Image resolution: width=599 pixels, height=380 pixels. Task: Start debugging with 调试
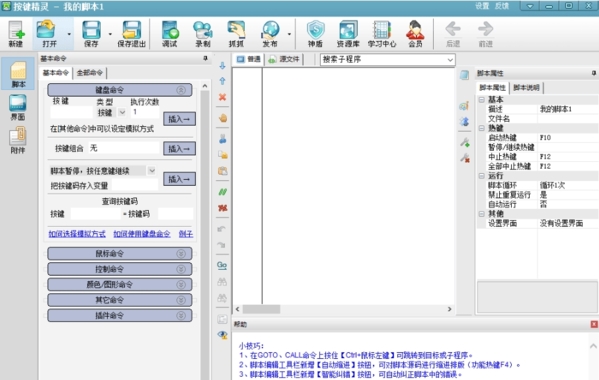[170, 34]
